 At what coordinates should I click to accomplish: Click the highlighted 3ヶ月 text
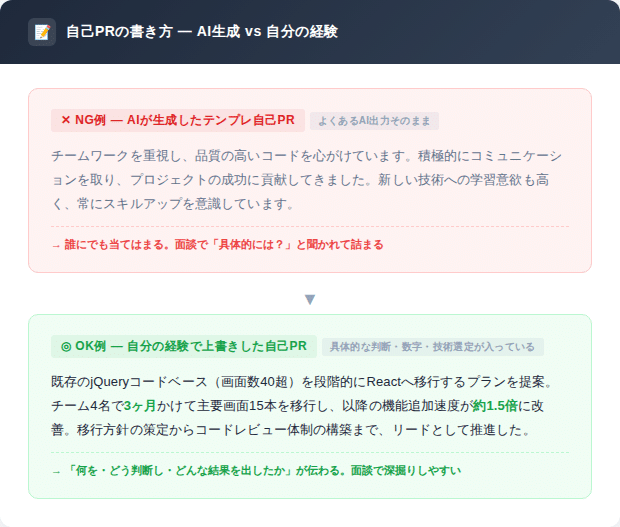click(141, 406)
